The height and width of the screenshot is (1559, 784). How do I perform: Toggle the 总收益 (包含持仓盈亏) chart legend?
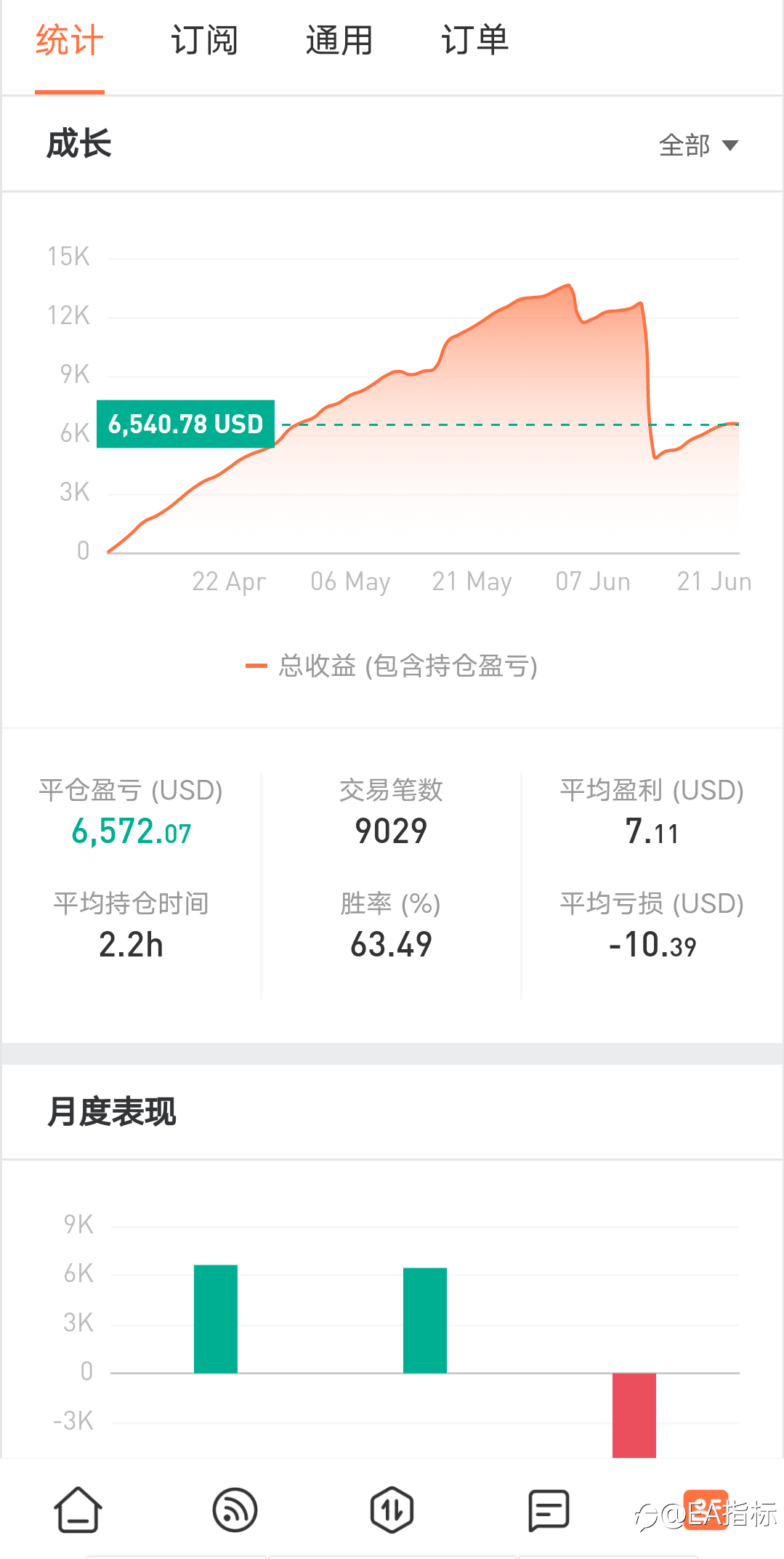[x=392, y=666]
